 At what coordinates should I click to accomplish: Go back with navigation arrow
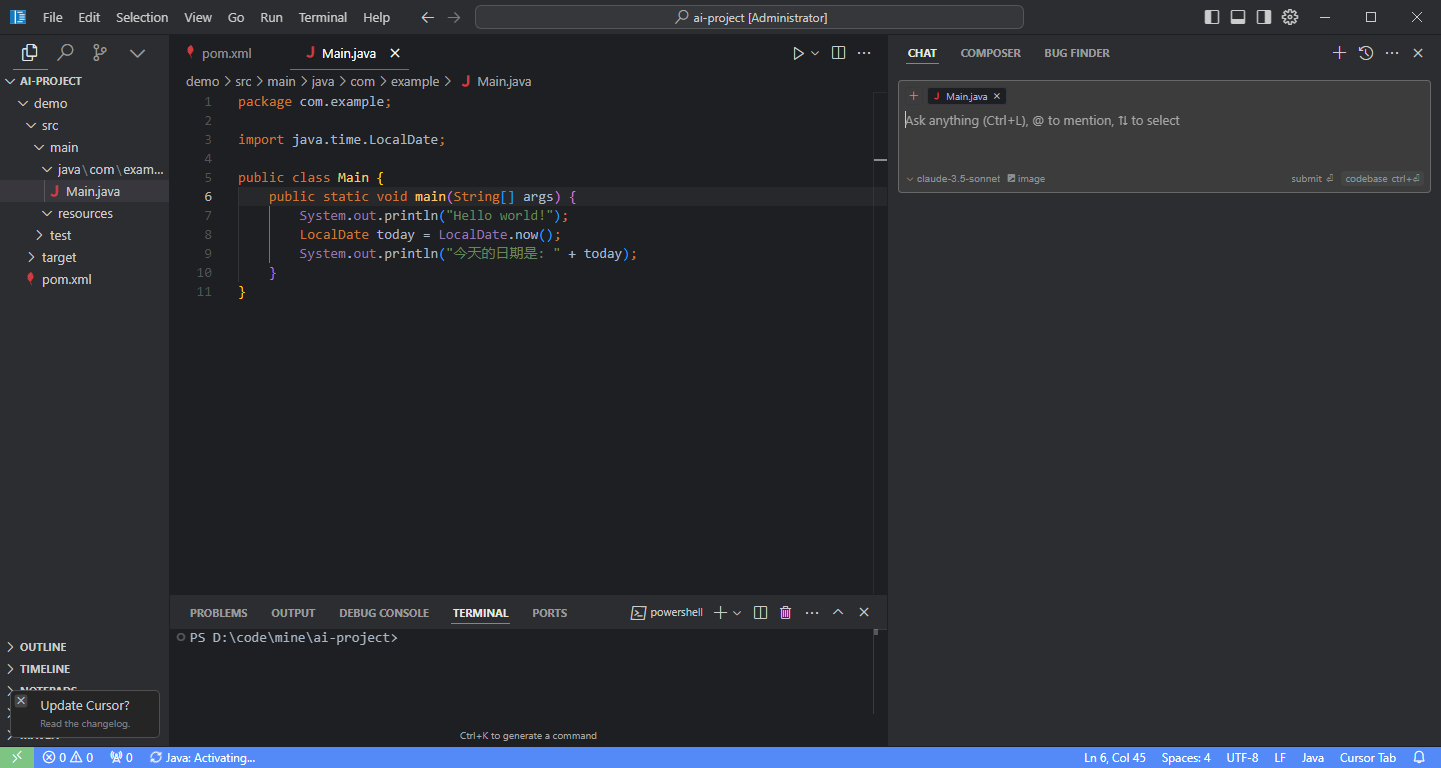click(428, 17)
